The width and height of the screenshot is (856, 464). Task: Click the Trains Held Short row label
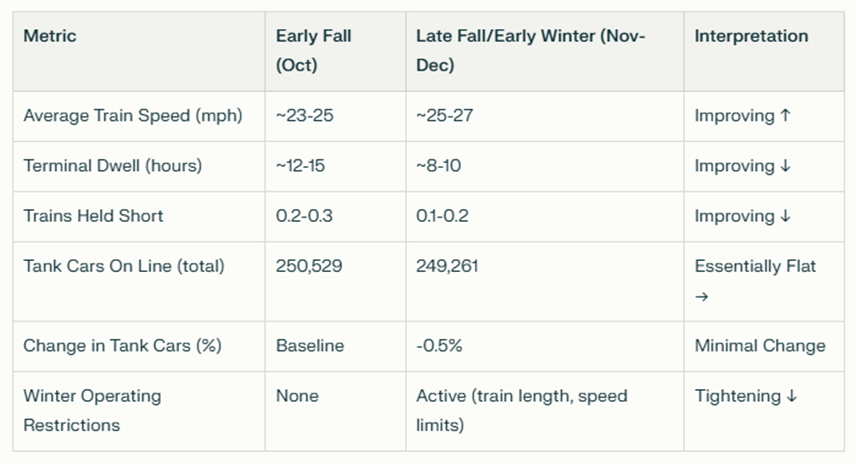(x=93, y=216)
